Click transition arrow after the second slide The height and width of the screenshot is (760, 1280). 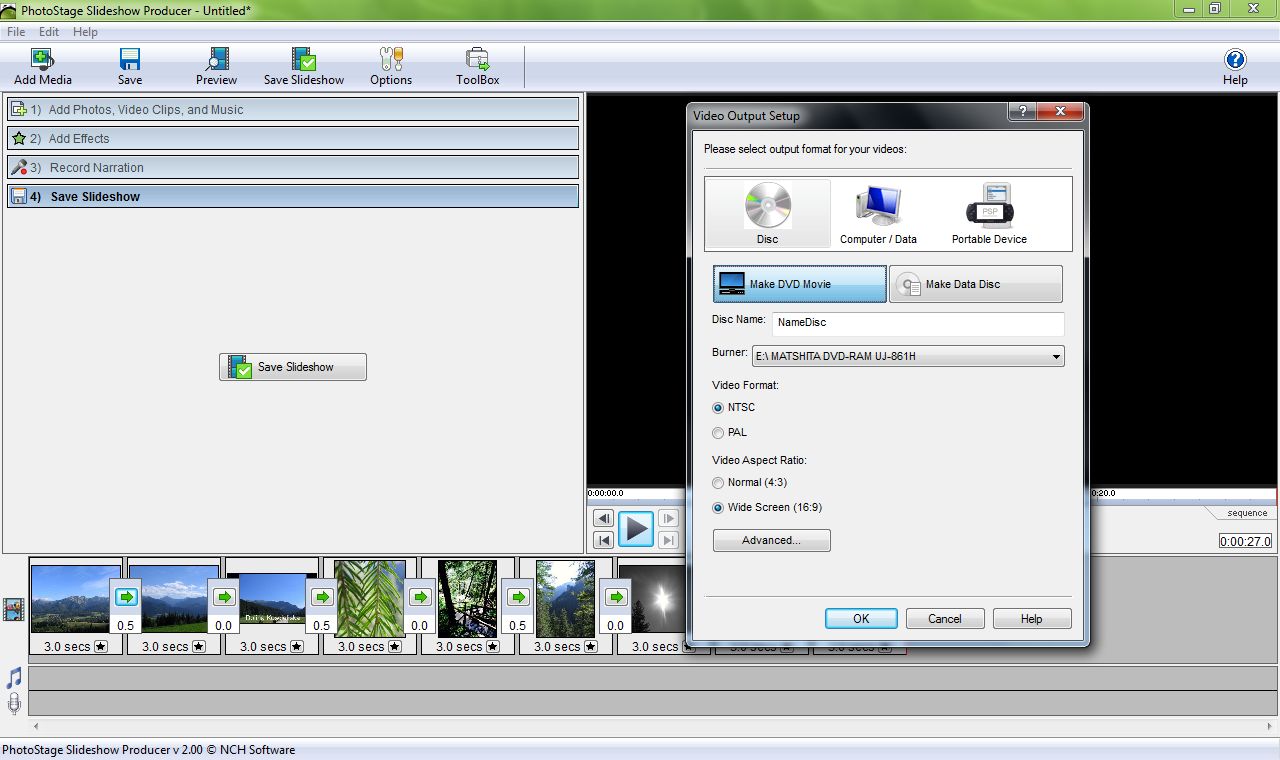coord(224,597)
